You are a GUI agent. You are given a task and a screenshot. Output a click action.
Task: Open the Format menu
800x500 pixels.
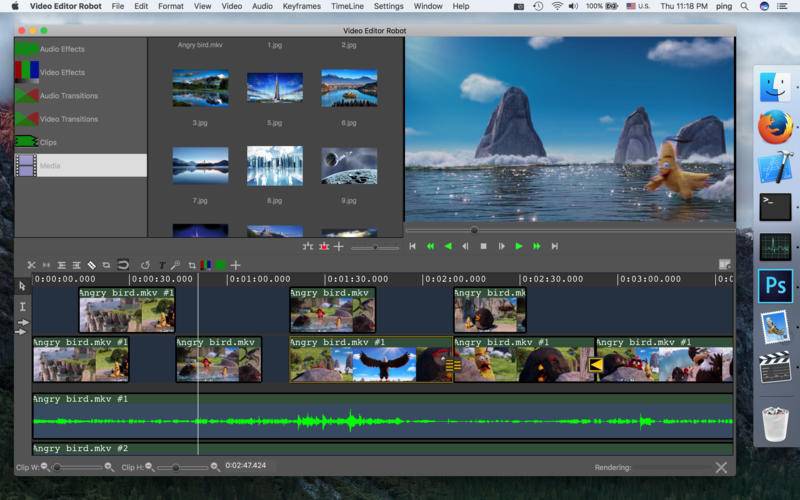[x=171, y=6]
